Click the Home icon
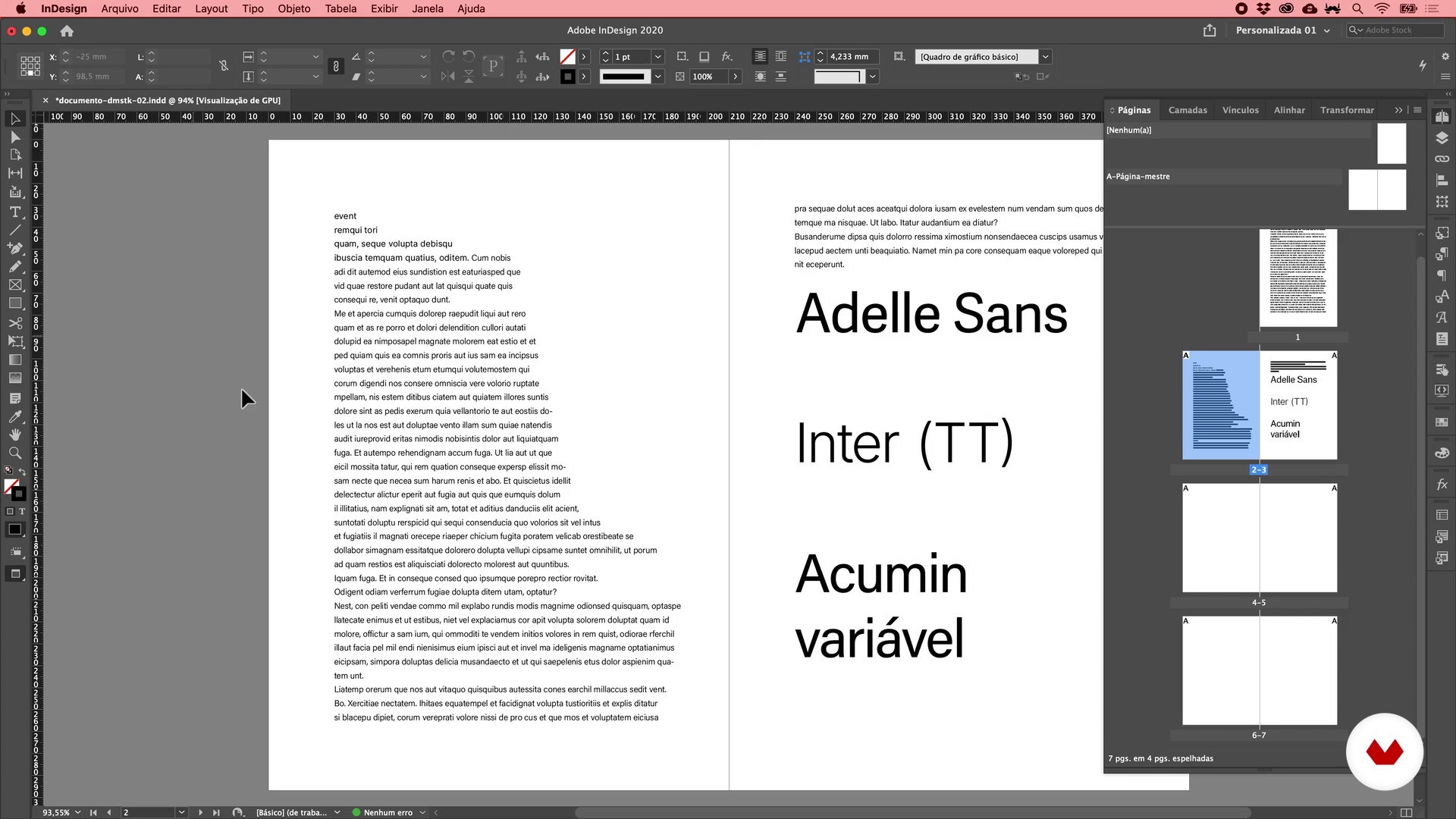 pos(67,31)
